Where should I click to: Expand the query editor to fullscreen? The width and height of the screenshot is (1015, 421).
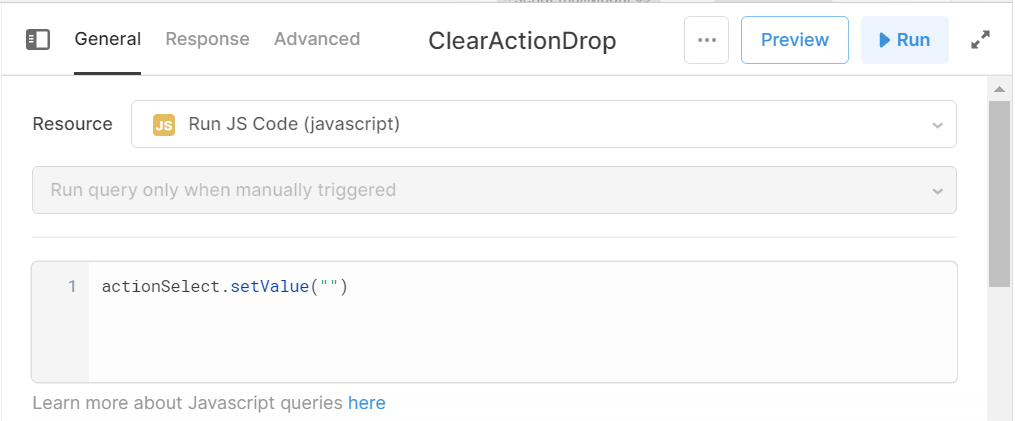tap(981, 40)
